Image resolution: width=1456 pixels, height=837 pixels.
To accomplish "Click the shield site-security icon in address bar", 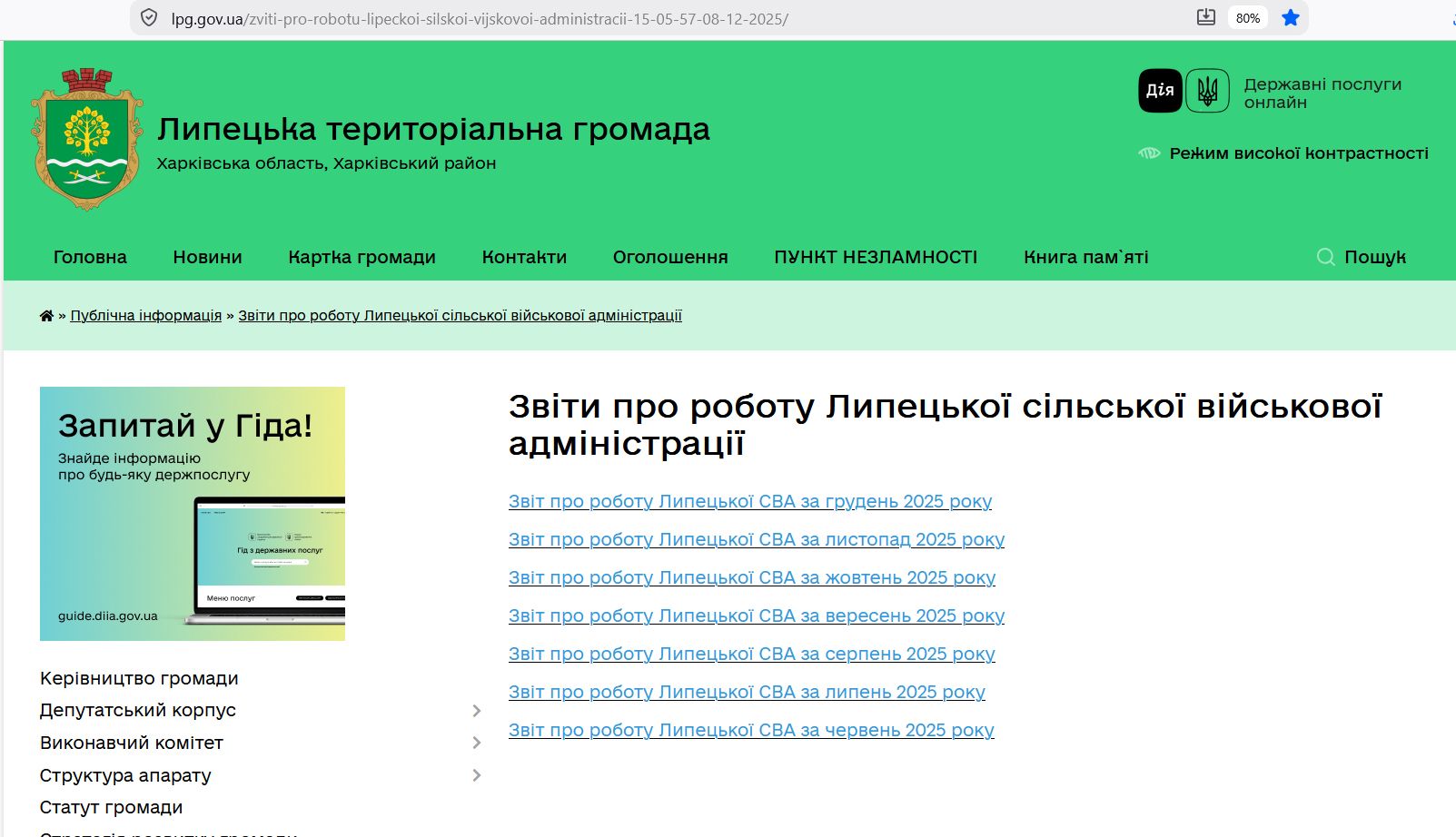I will (x=150, y=18).
